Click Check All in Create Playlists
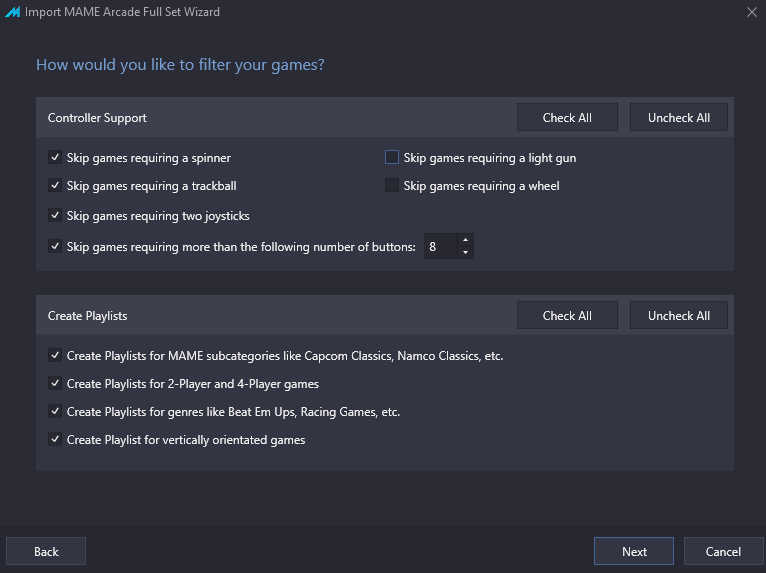 click(567, 315)
